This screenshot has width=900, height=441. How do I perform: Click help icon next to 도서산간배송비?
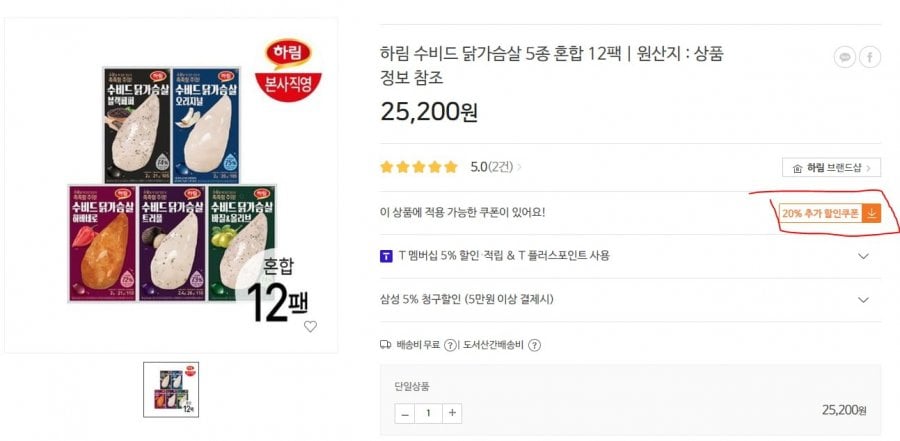click(534, 345)
